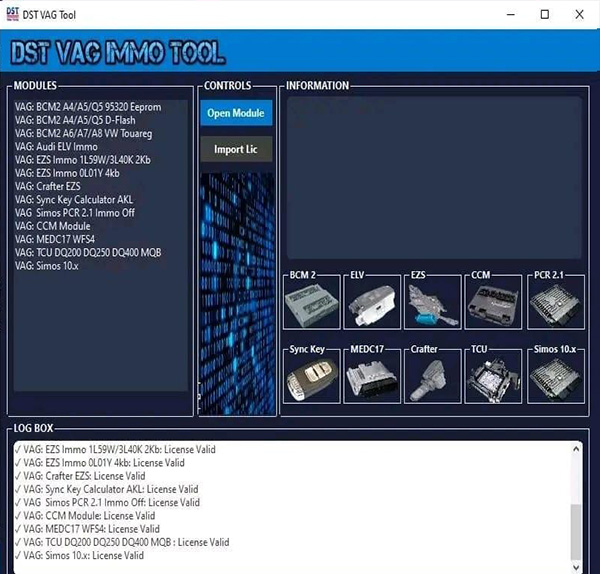Click the empty Information text area
This screenshot has width=600, height=574.
coord(434,178)
